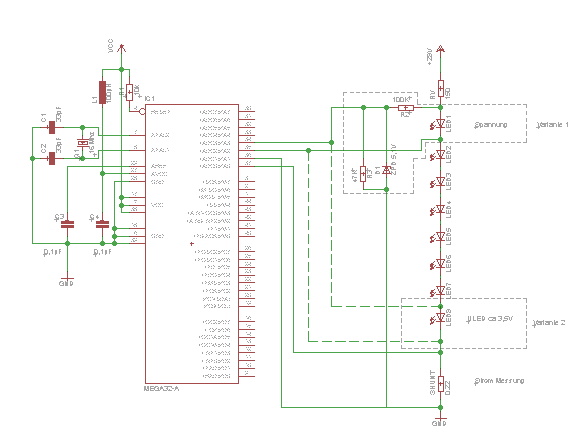Click the 100µH inductor value label
The height and width of the screenshot is (445, 588).
click(109, 93)
